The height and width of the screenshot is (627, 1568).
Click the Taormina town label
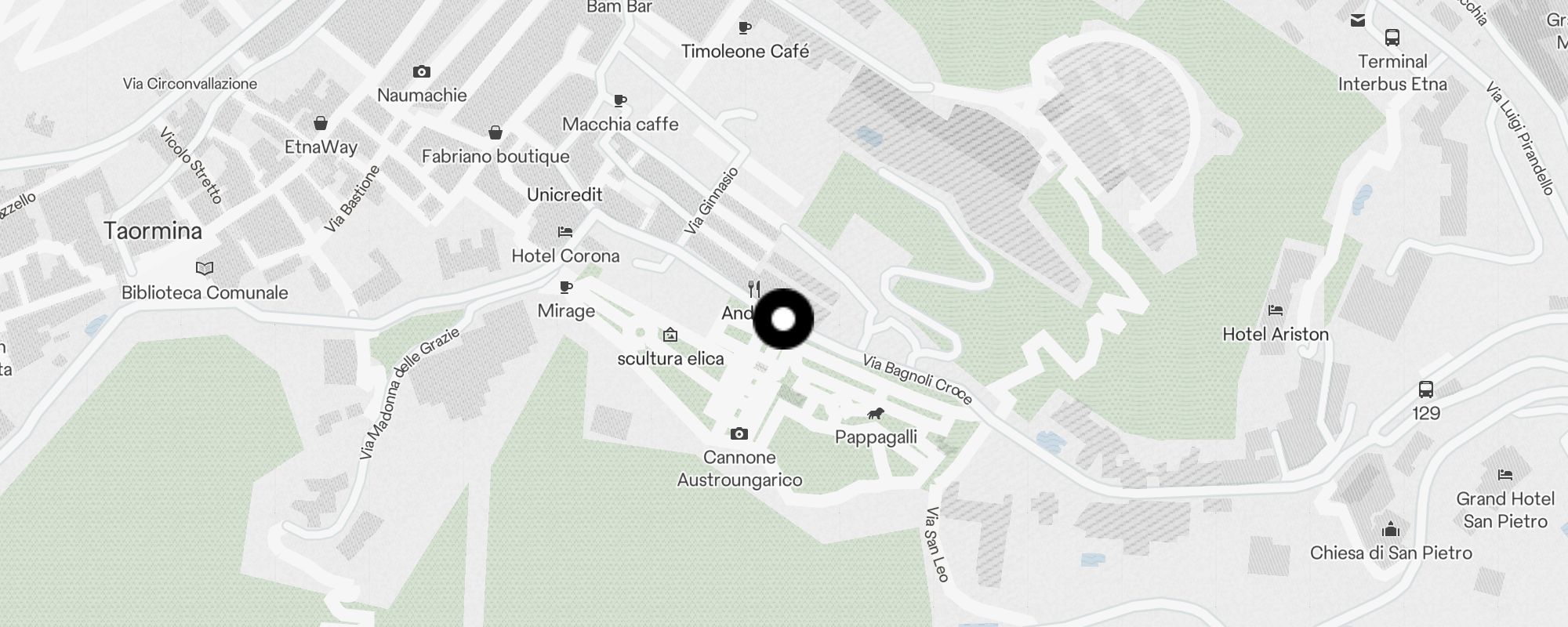pyautogui.click(x=153, y=230)
